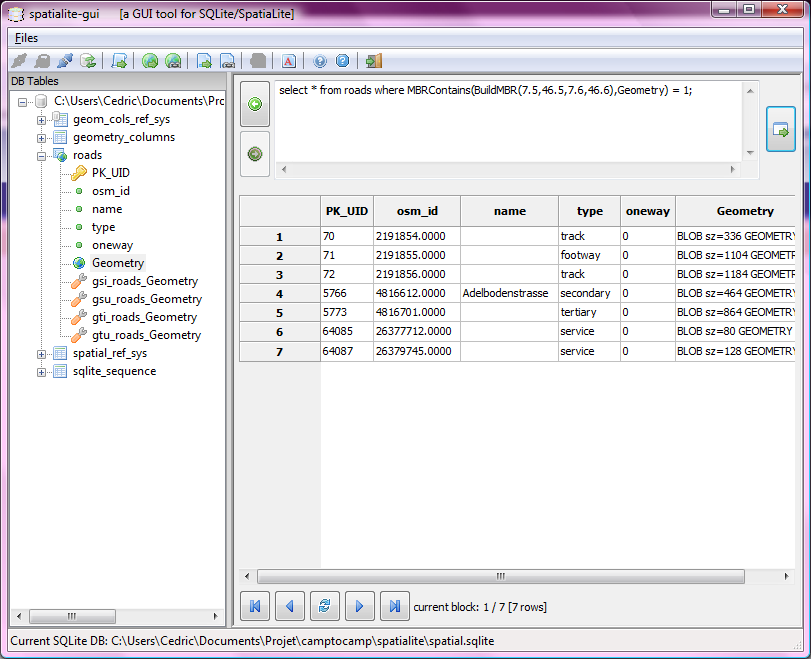Click the first blue help question-mark icon

320,61
